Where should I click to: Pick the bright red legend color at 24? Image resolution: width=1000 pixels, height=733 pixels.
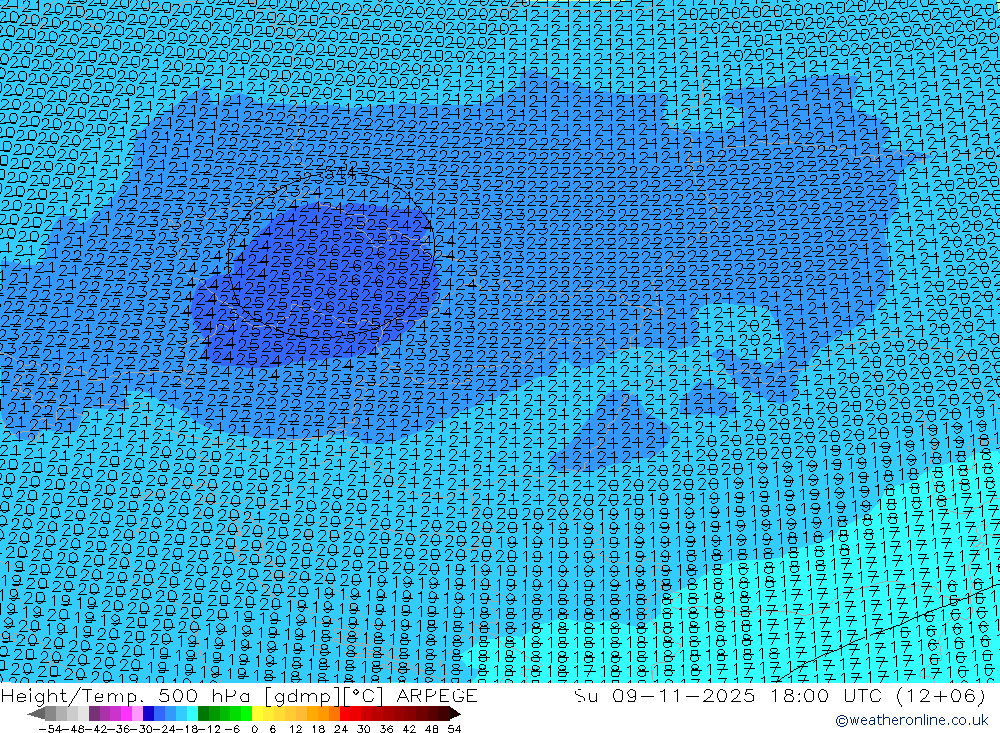tap(345, 714)
